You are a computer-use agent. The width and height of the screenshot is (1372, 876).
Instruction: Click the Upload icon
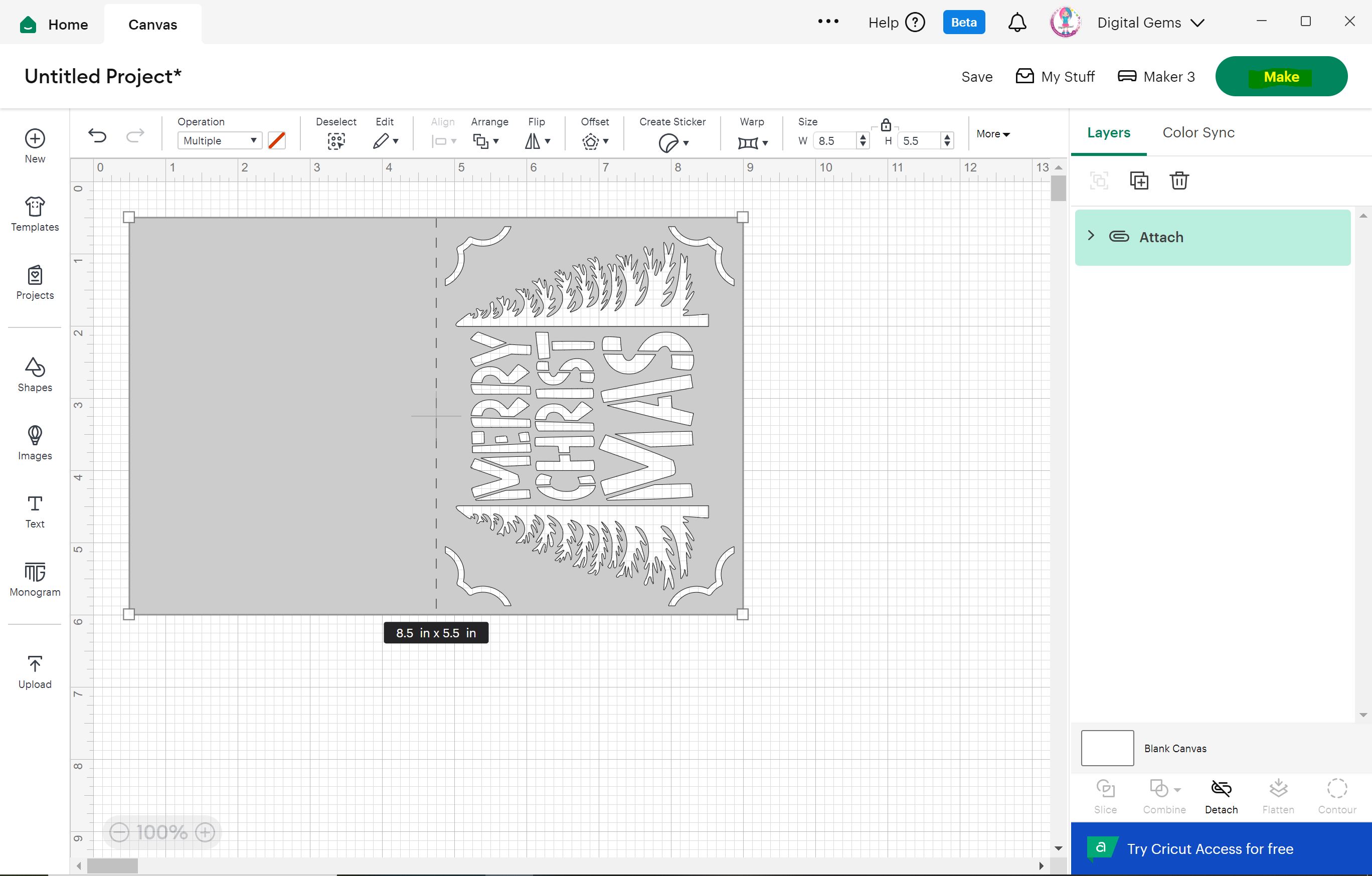[35, 671]
